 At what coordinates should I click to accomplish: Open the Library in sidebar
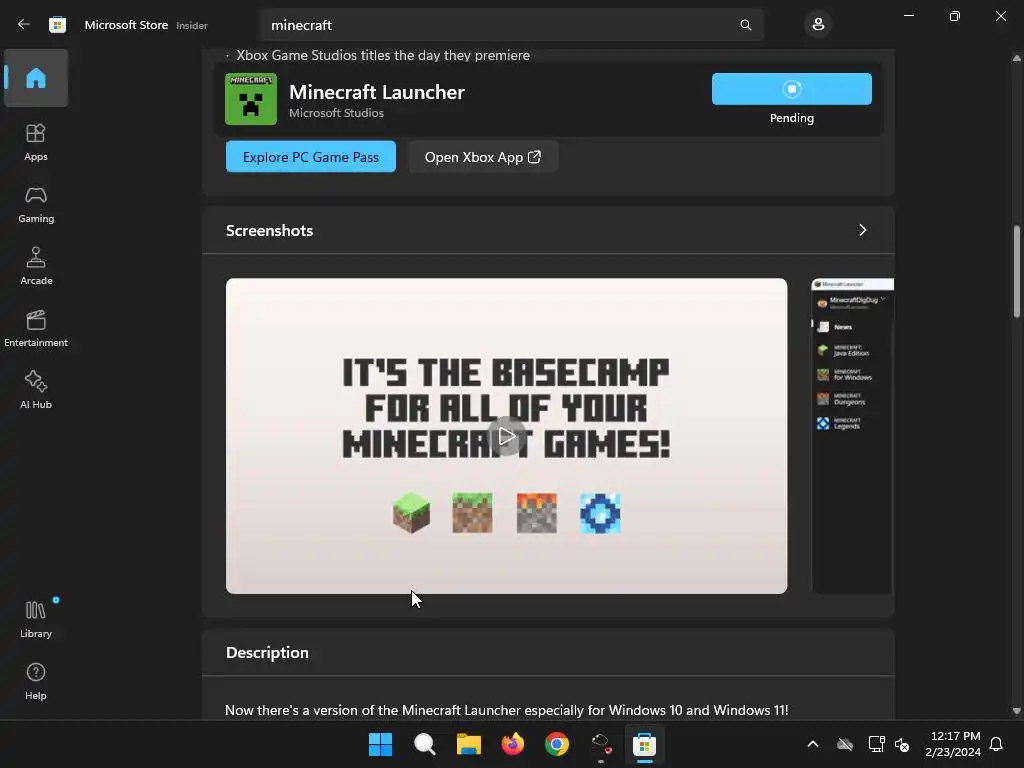pos(36,619)
